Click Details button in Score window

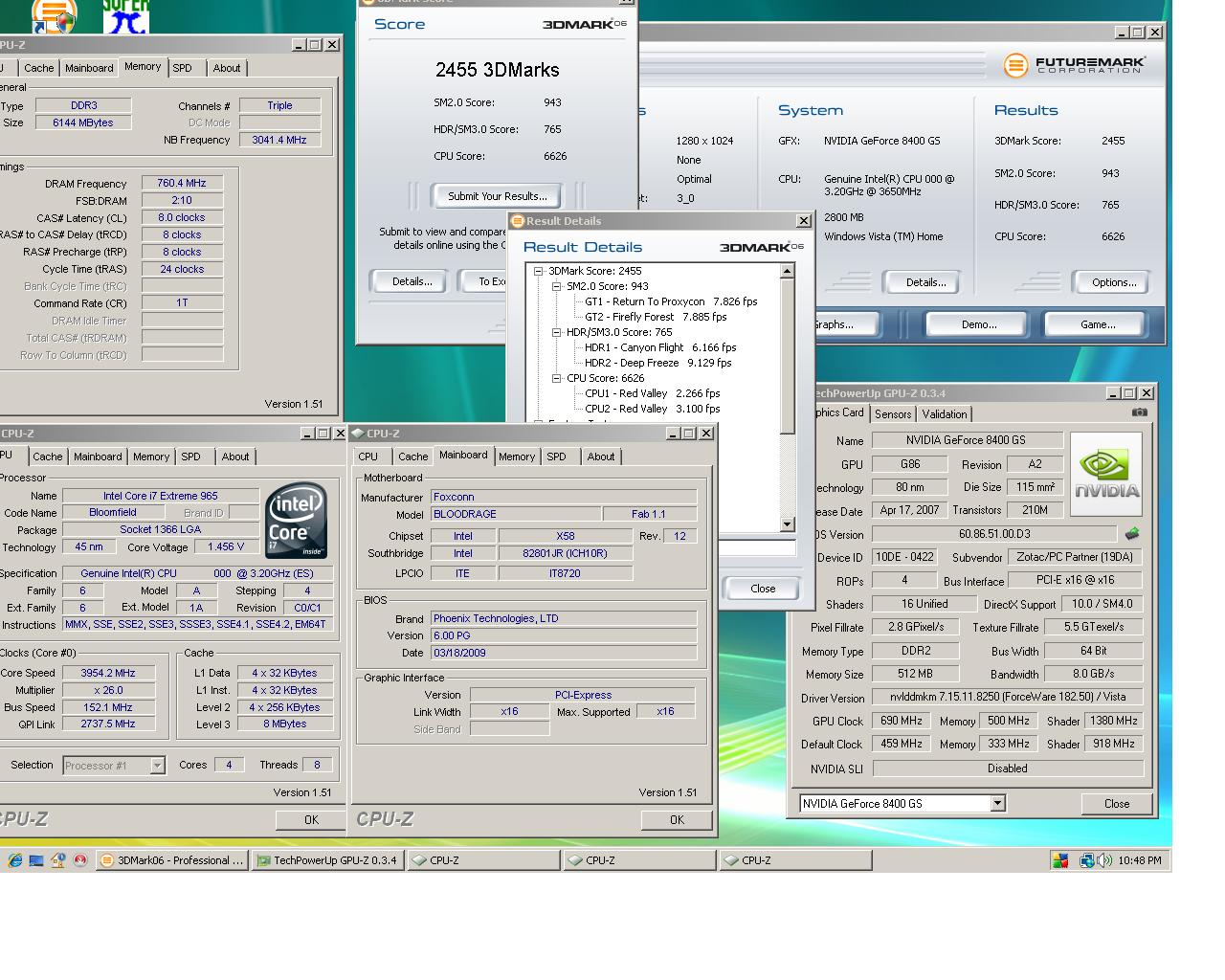412,281
